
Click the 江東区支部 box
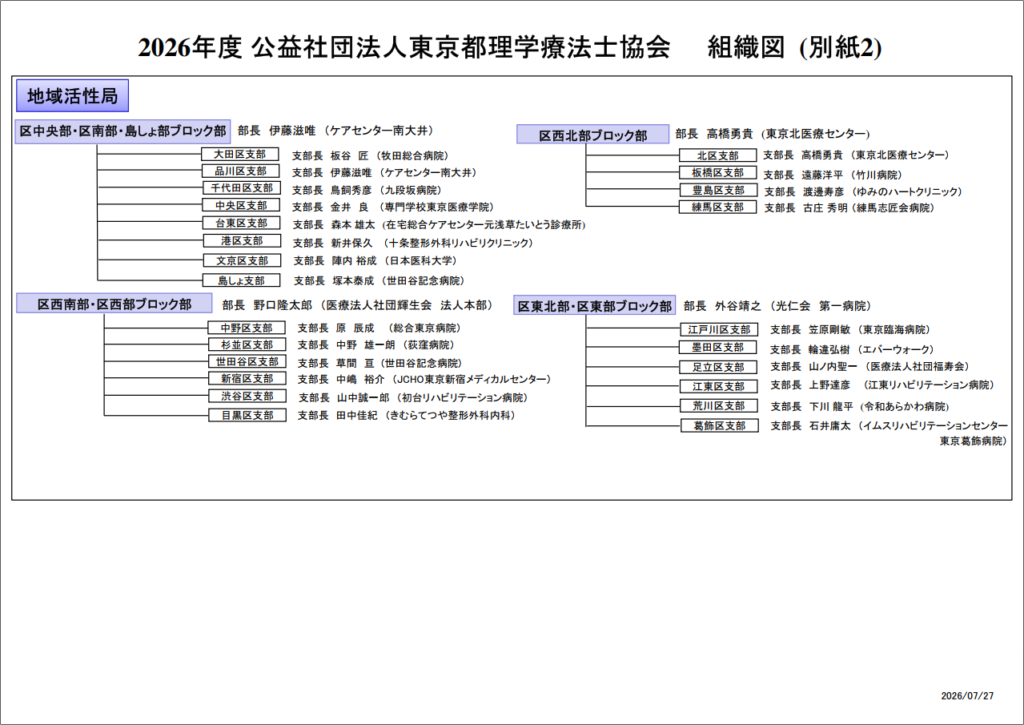pos(718,386)
